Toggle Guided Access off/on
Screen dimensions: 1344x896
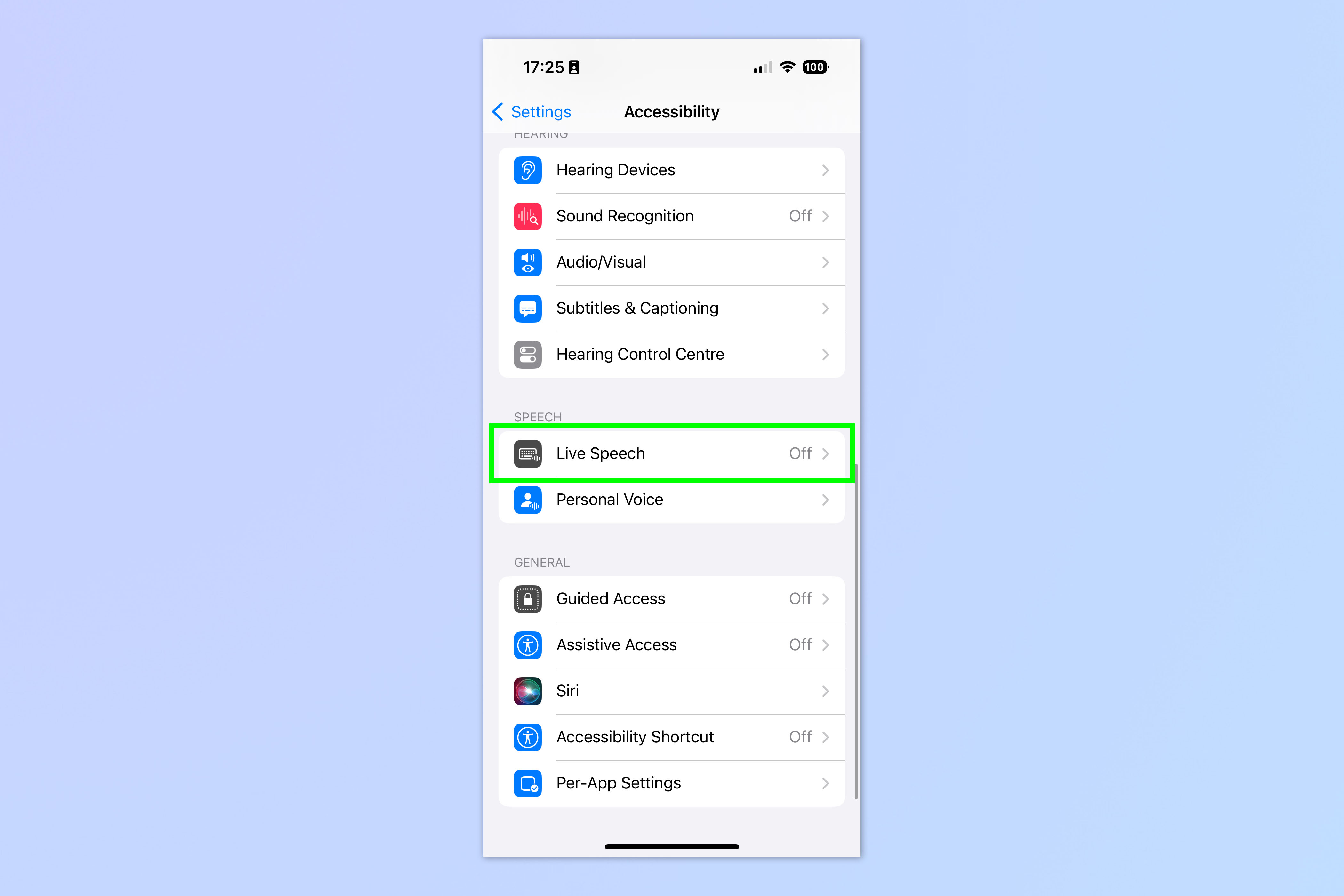click(672, 598)
